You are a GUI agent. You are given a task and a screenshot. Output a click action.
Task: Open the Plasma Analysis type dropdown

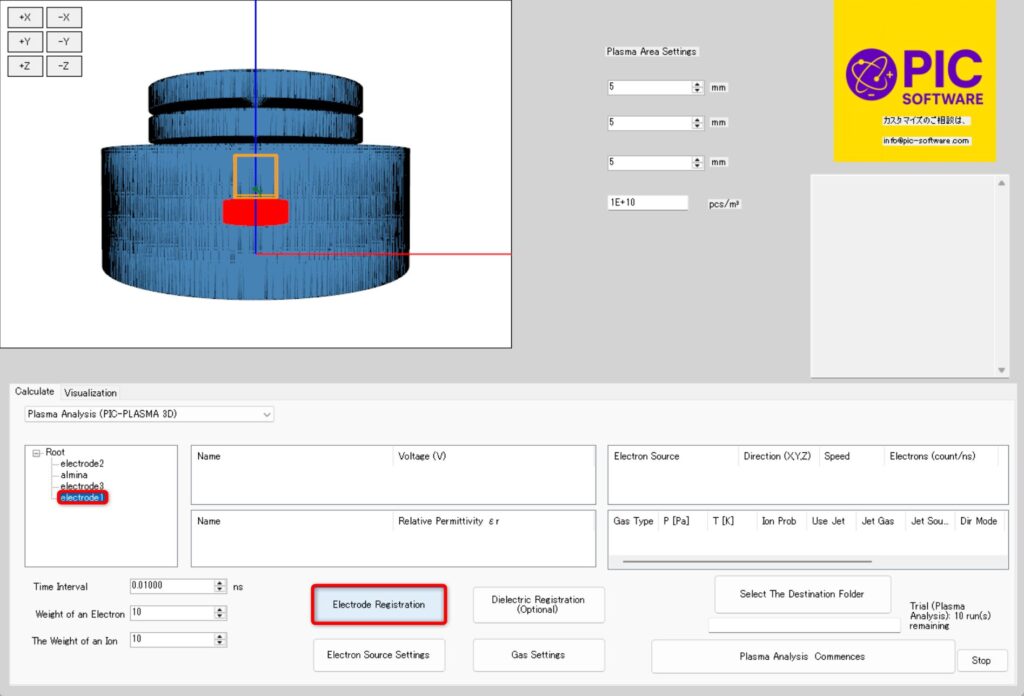pyautogui.click(x=266, y=414)
